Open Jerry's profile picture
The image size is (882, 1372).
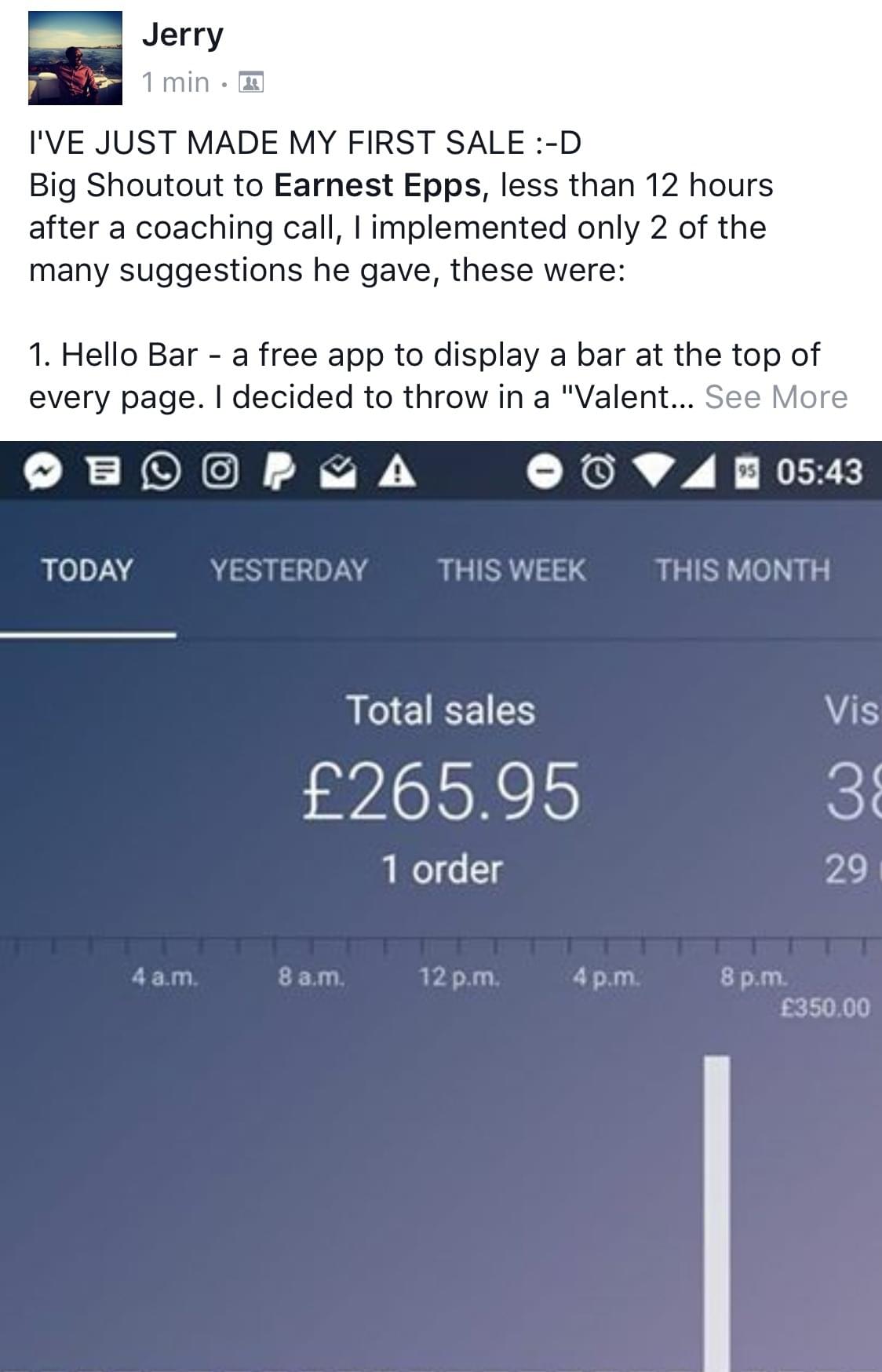click(x=75, y=58)
